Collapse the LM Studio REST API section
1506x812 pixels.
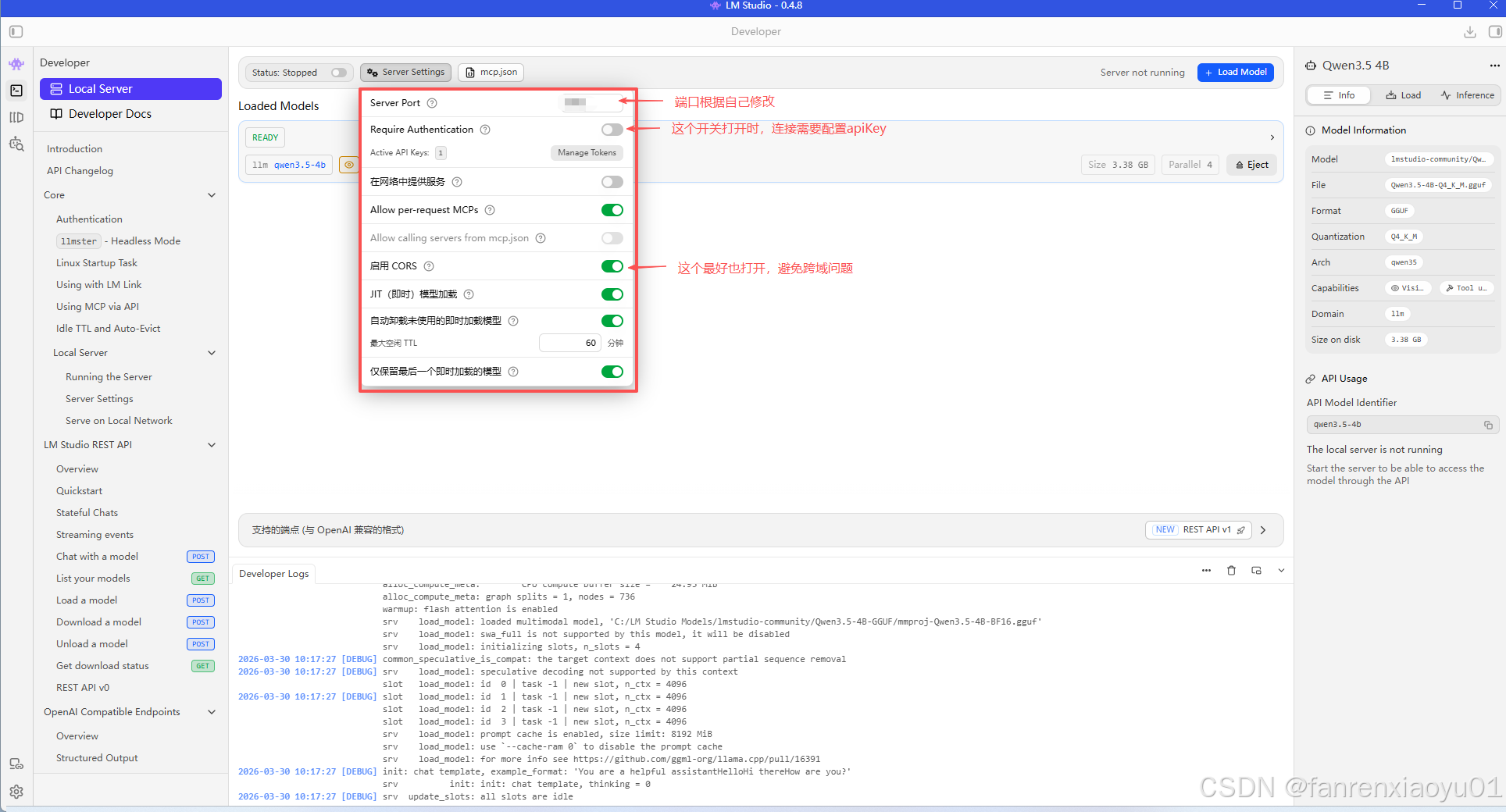pyautogui.click(x=212, y=445)
